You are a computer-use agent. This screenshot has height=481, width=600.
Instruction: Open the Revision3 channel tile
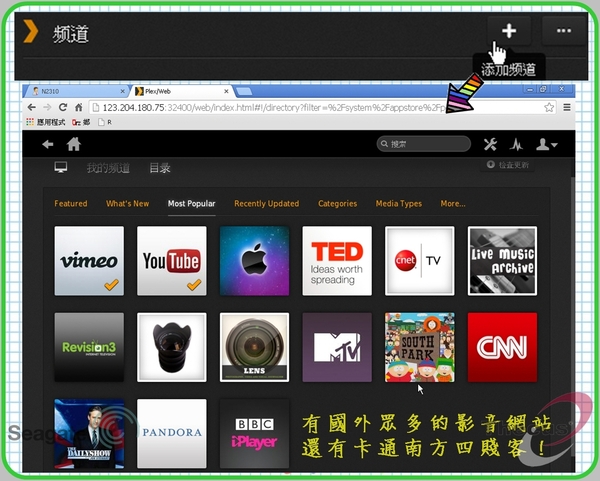pyautogui.click(x=89, y=347)
